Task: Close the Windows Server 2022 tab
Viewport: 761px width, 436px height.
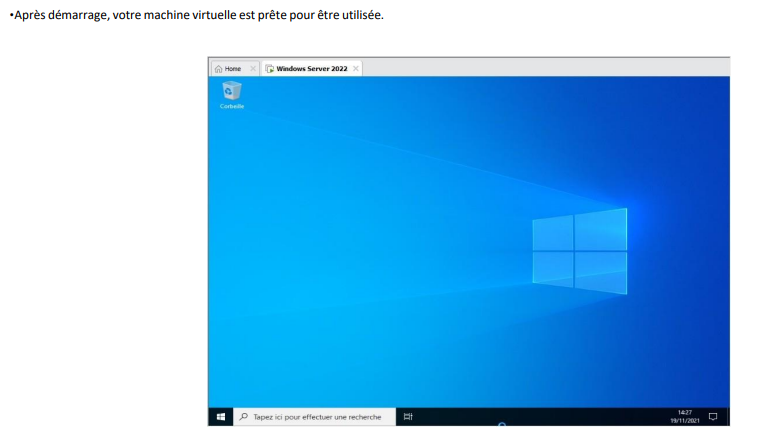Action: click(x=356, y=68)
